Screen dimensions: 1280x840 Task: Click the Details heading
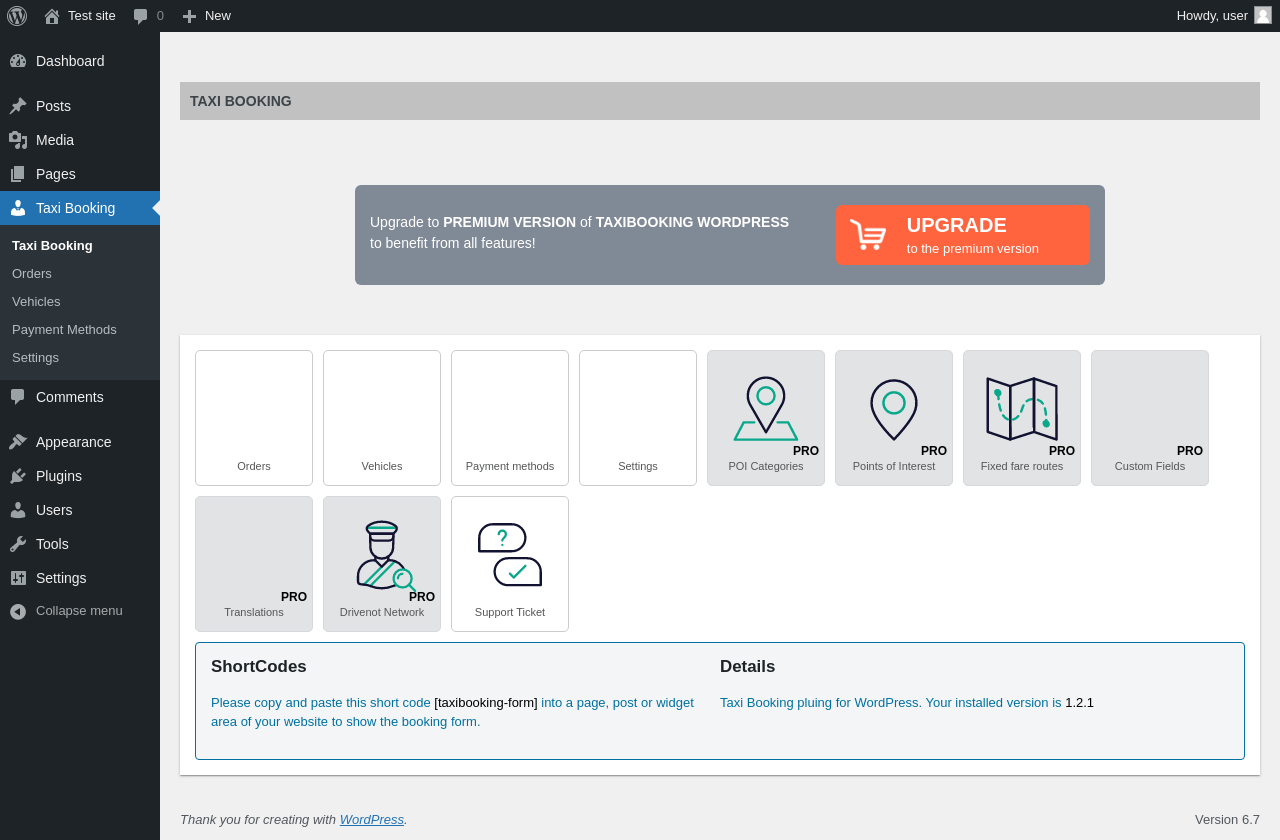[747, 667]
